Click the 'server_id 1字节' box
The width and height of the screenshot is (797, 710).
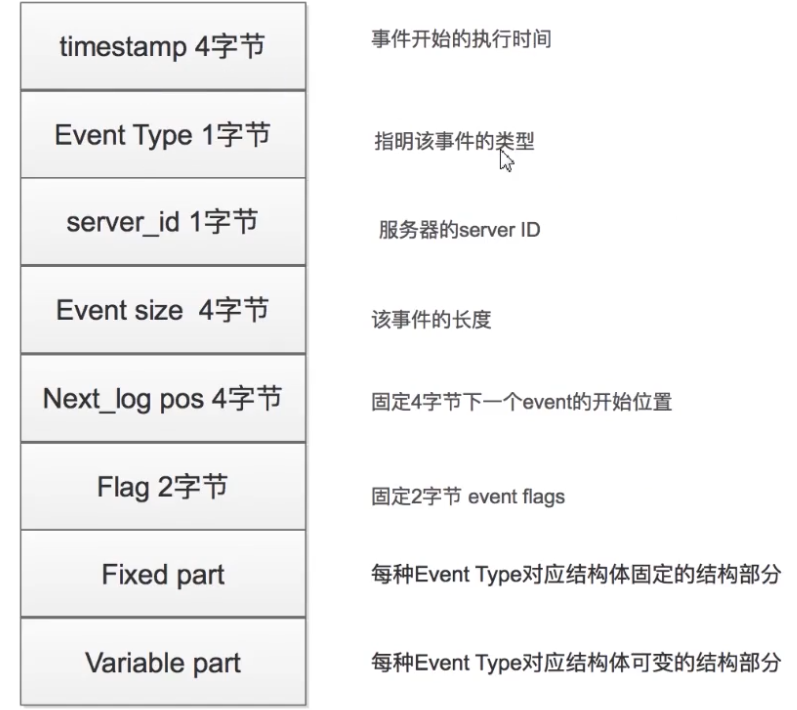coord(163,222)
